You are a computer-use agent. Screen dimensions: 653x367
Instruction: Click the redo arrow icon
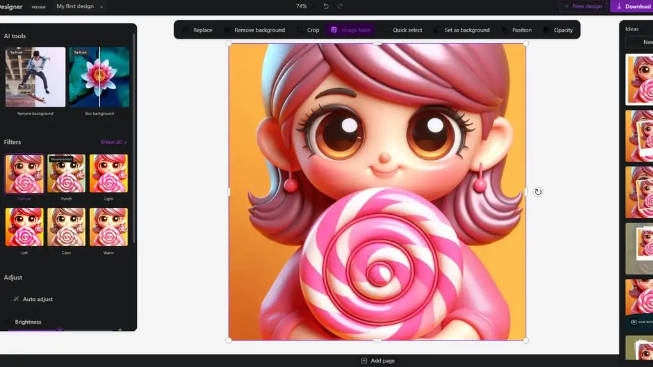coord(340,6)
